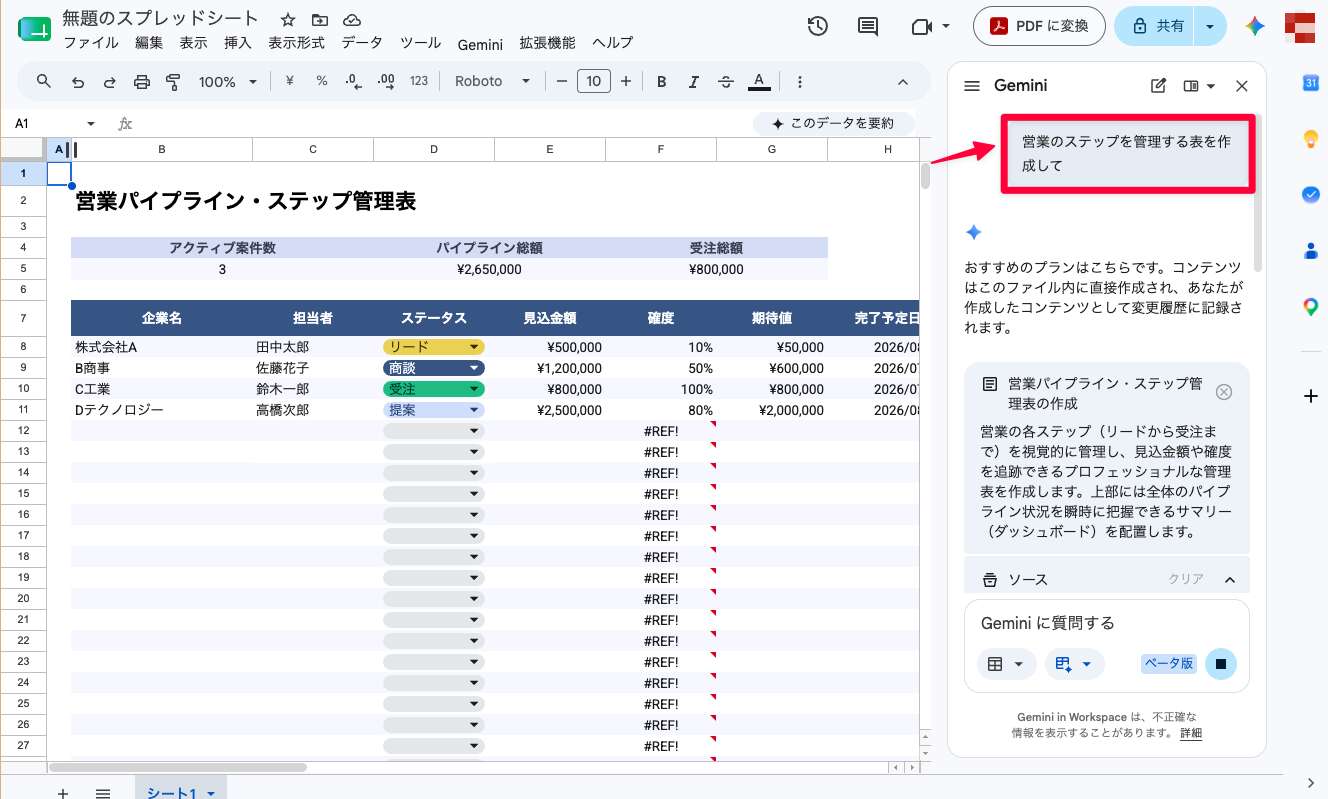Select the paint format tool
Image resolution: width=1328 pixels, height=799 pixels.
(x=173, y=82)
